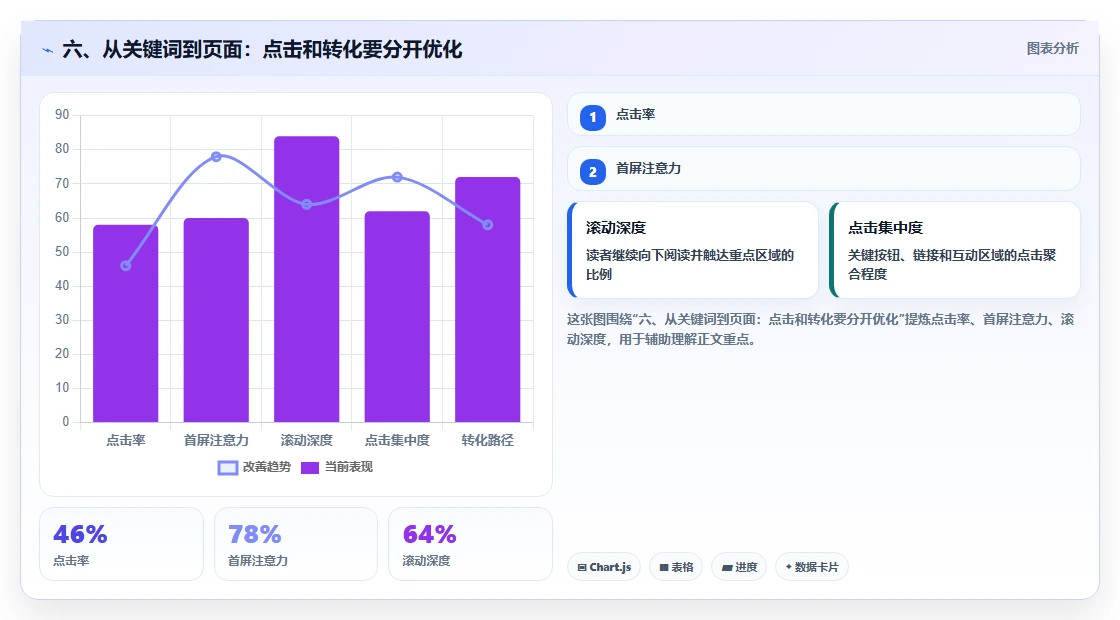This screenshot has width=1120, height=620.
Task: Click the section title 六、从关键词到页面
Action: 262,49
